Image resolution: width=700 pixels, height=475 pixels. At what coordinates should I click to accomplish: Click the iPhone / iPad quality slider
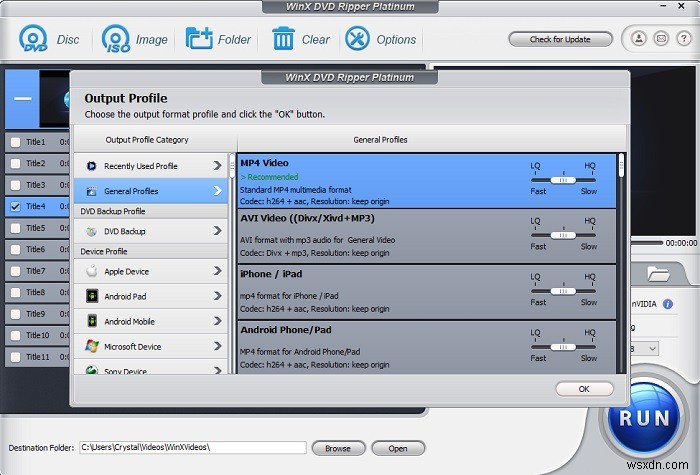(563, 291)
